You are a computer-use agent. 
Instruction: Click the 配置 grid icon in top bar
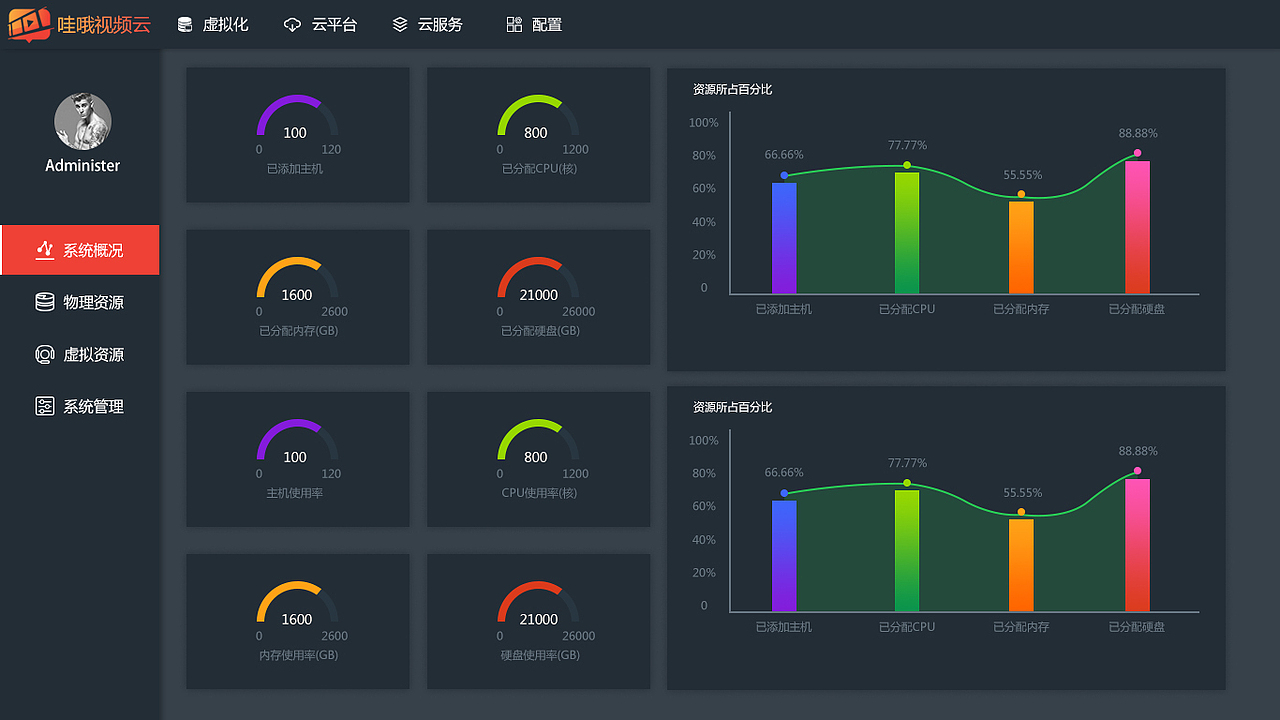point(514,25)
